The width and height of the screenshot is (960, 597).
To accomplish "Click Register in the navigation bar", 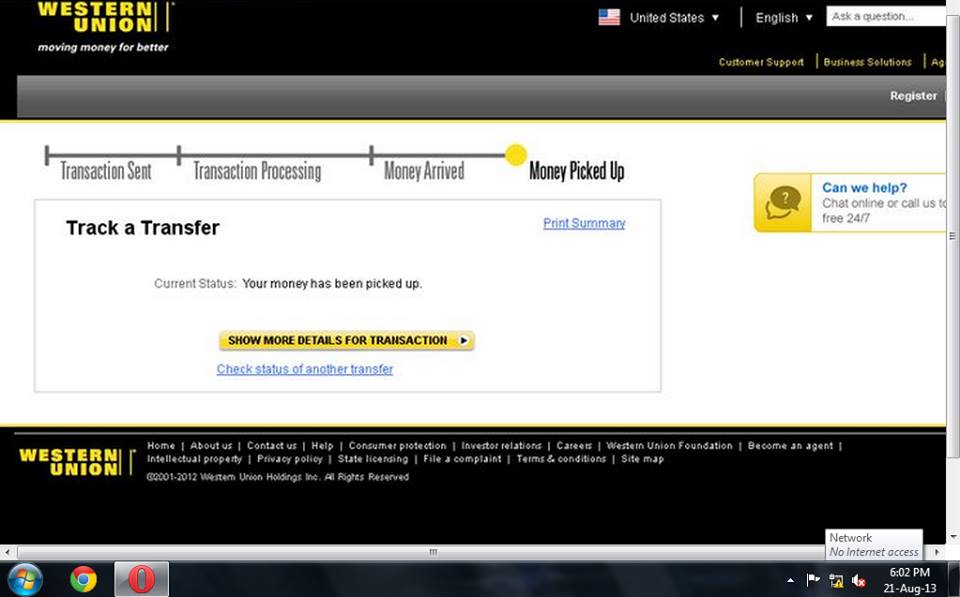I will [913, 96].
